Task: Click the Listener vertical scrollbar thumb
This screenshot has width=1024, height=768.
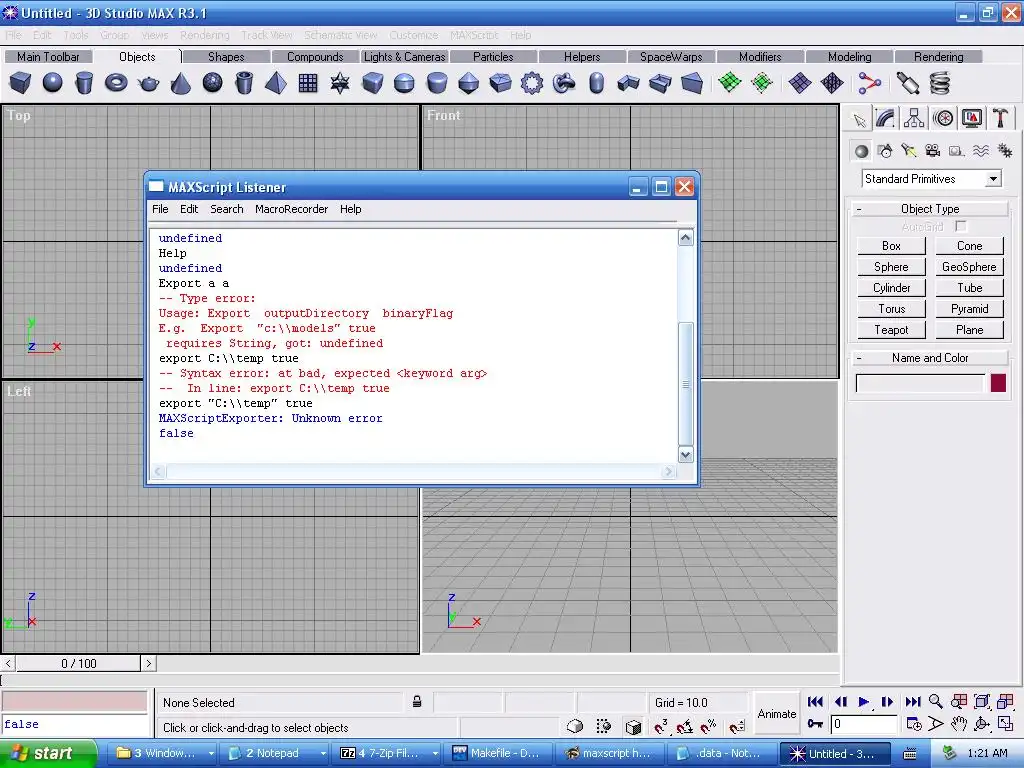Action: [x=685, y=383]
